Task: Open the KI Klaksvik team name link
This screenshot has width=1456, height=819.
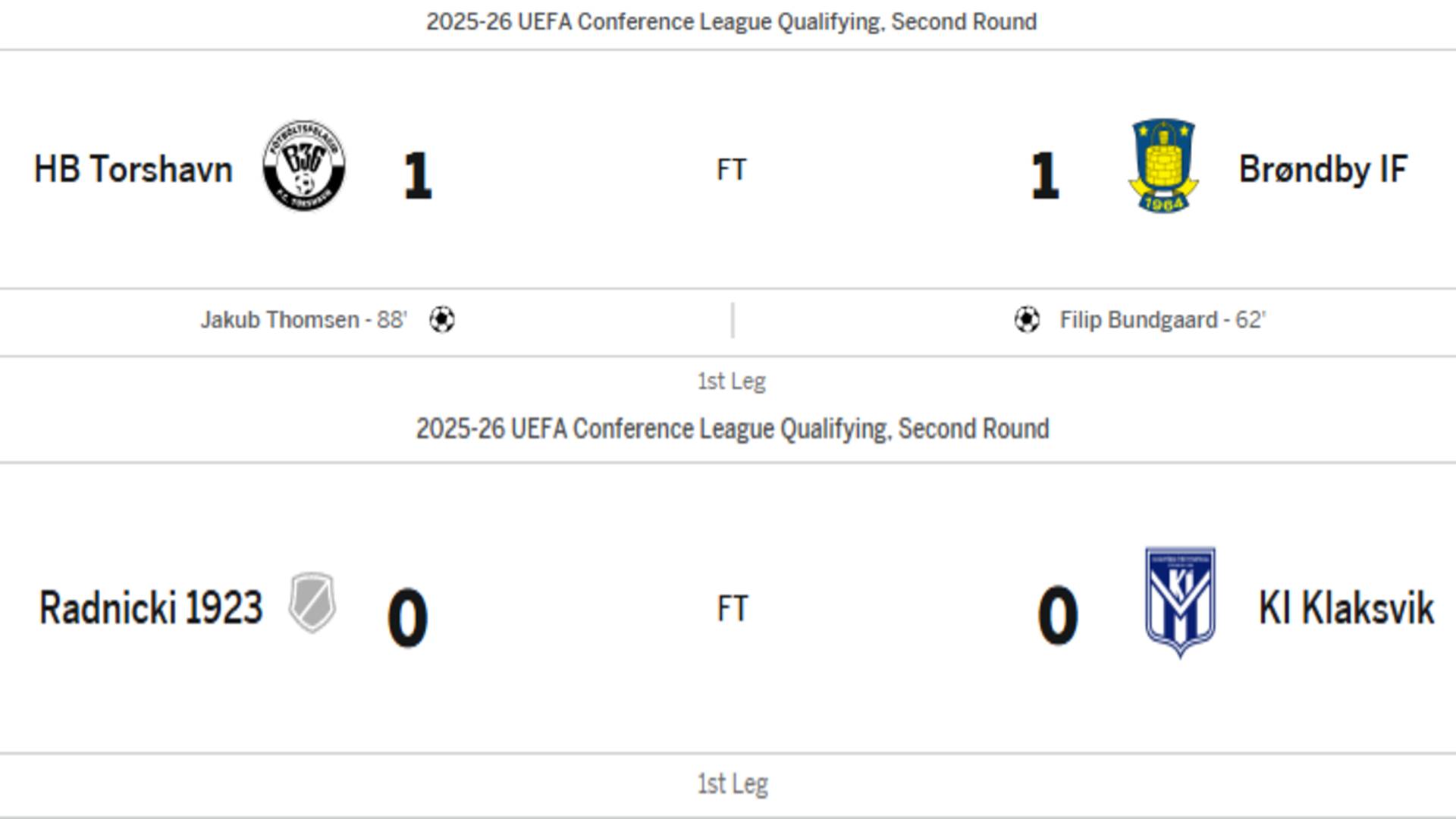Action: click(x=1346, y=607)
